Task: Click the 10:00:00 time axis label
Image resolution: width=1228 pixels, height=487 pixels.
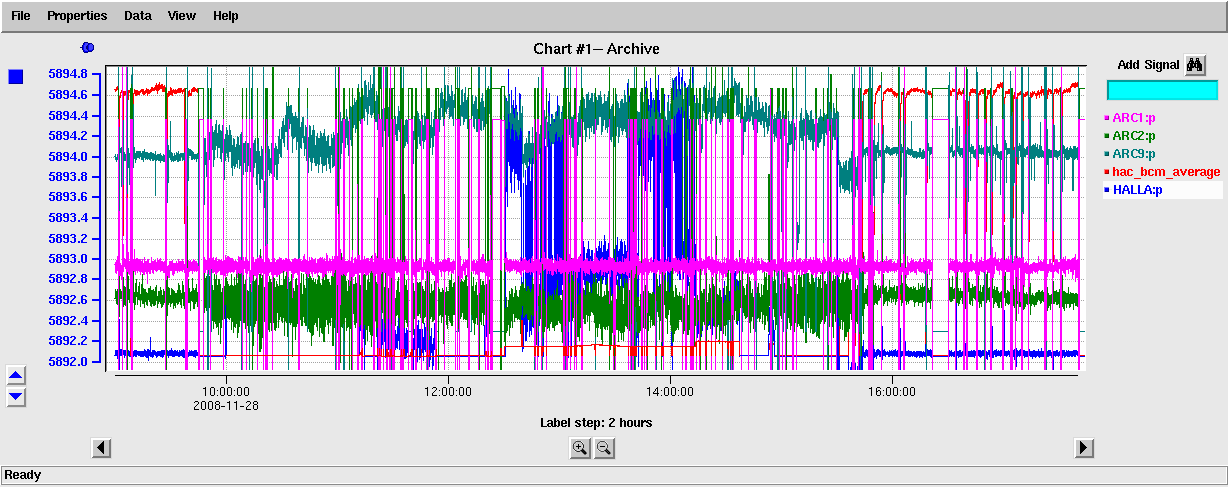Action: (225, 392)
